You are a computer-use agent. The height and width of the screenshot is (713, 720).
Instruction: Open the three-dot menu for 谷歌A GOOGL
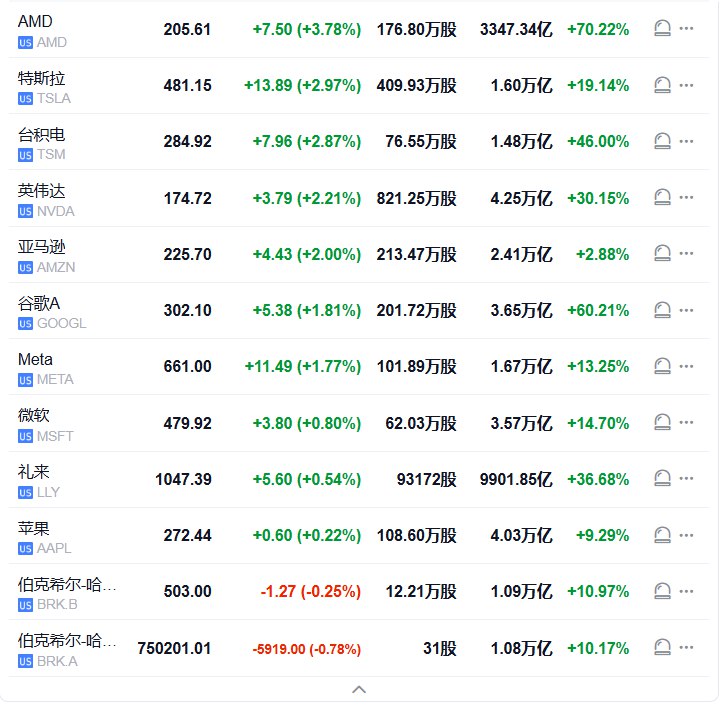tap(686, 310)
